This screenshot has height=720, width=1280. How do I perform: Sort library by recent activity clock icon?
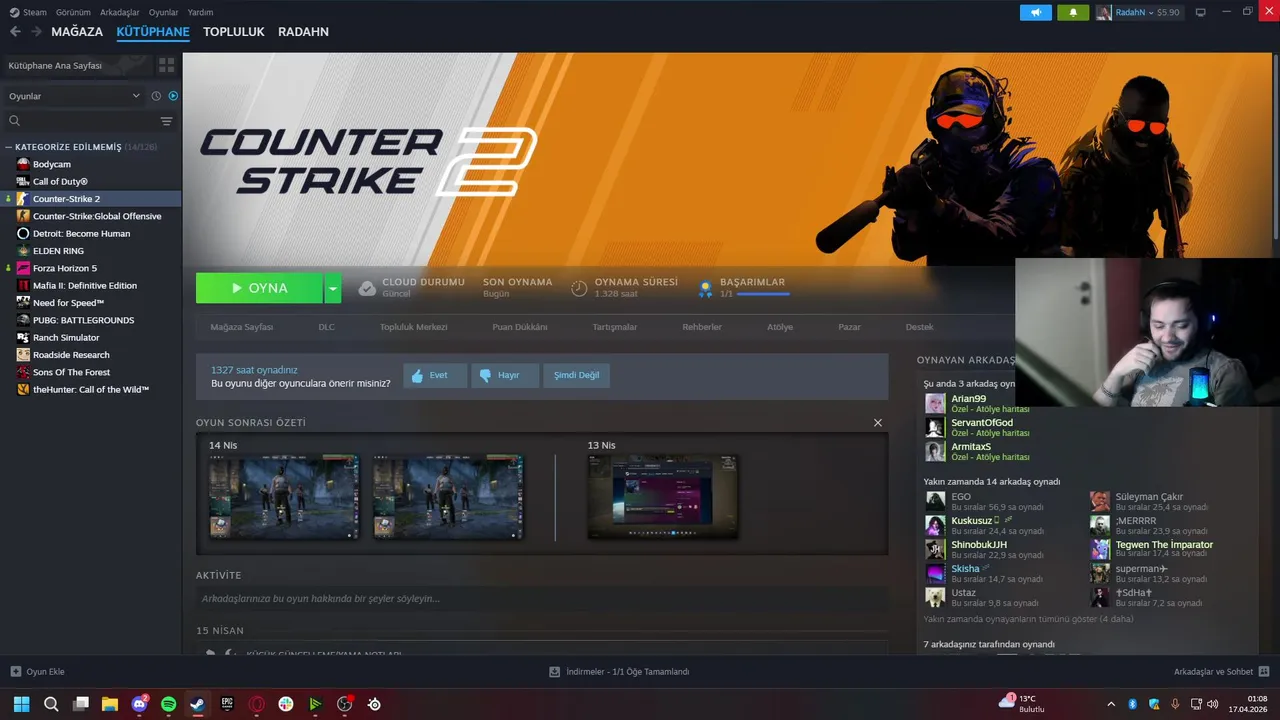pos(156,96)
